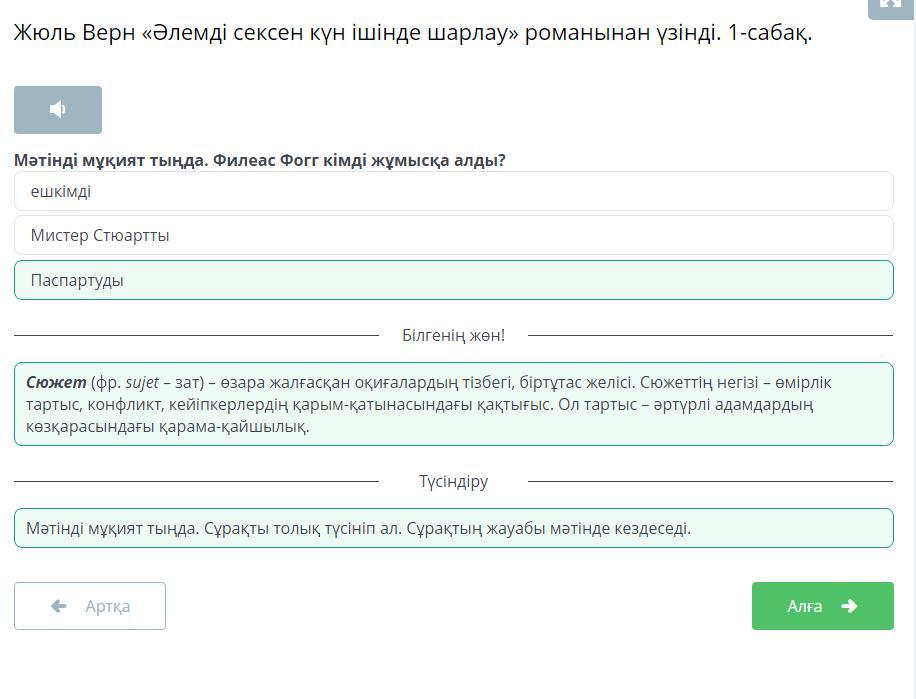916x699 pixels.
Task: Click the "Түсіндіру" section heading
Action: click(x=453, y=481)
